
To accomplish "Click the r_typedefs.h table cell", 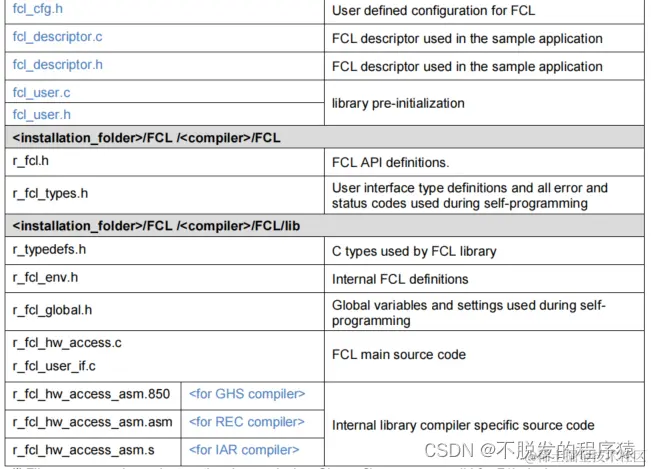I will (164, 251).
